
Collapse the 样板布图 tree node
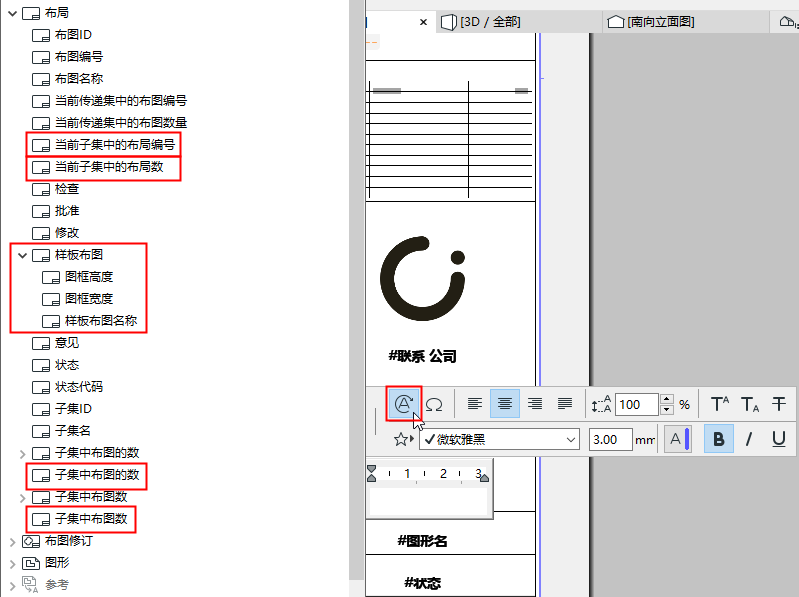point(22,255)
